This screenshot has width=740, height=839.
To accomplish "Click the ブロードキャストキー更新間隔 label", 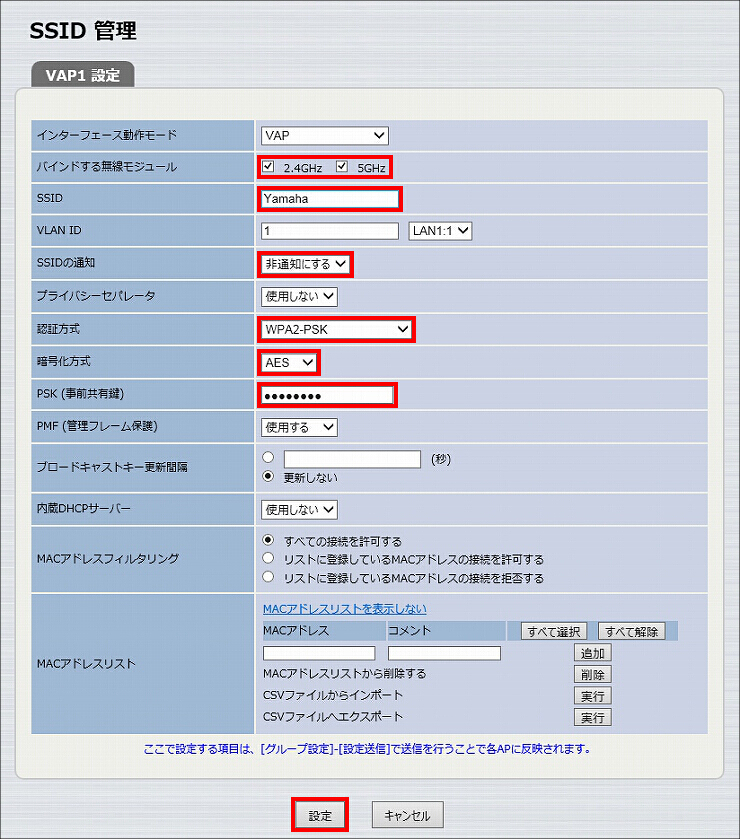I will pos(112,467).
